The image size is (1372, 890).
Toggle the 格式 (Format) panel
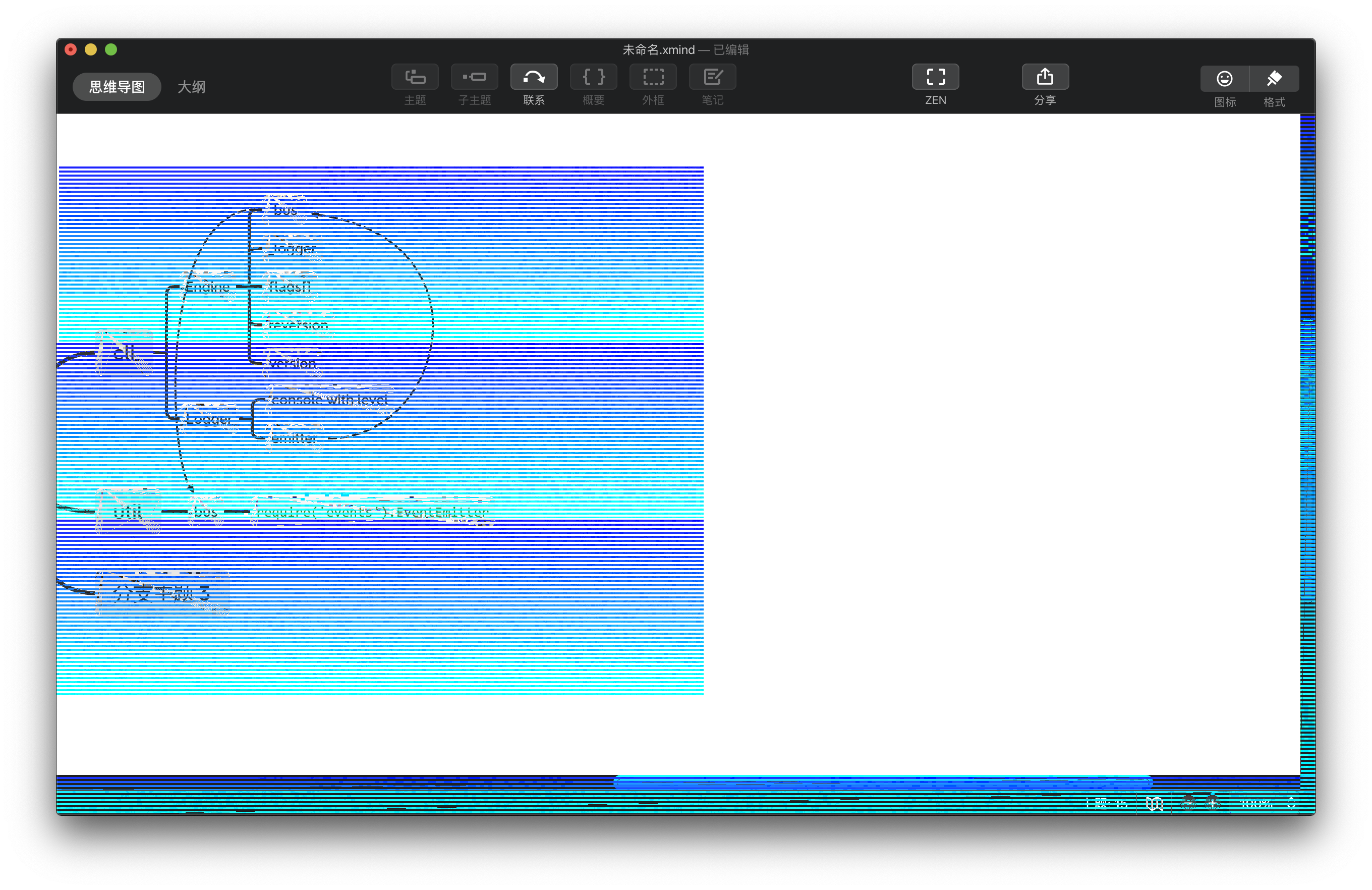[1274, 78]
